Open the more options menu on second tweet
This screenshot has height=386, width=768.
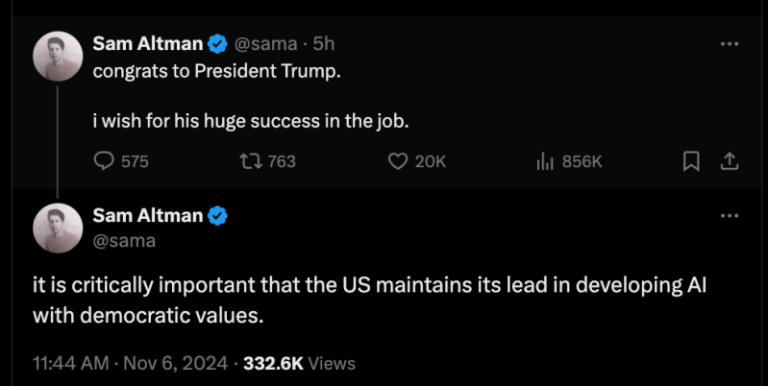tap(729, 216)
